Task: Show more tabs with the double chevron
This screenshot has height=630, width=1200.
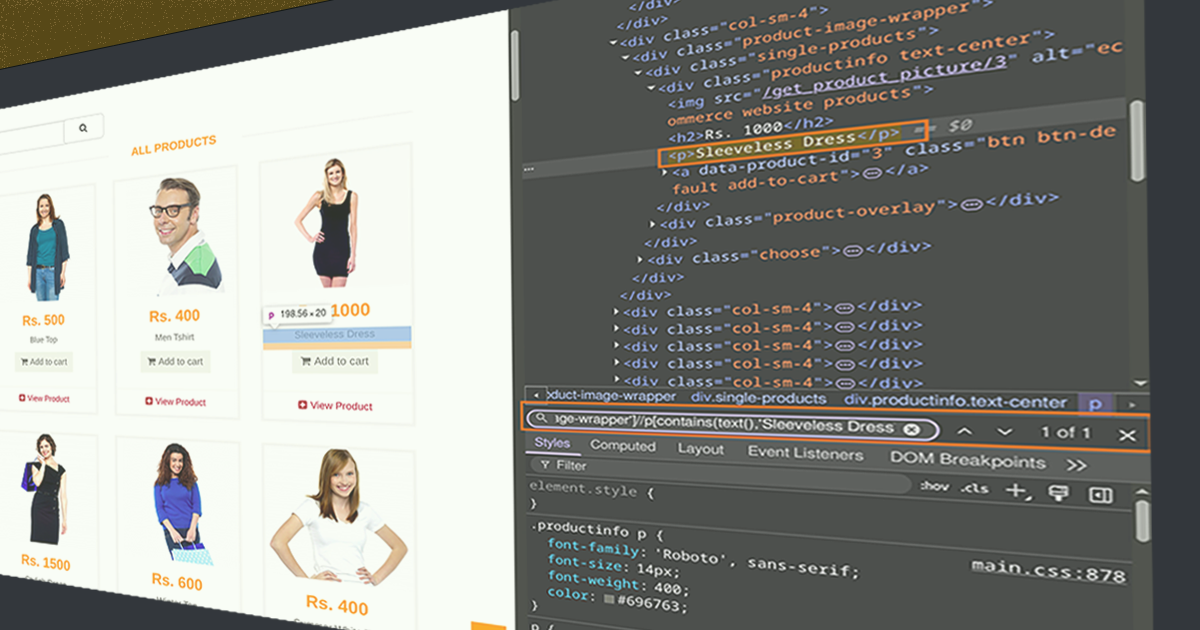Action: (1076, 465)
